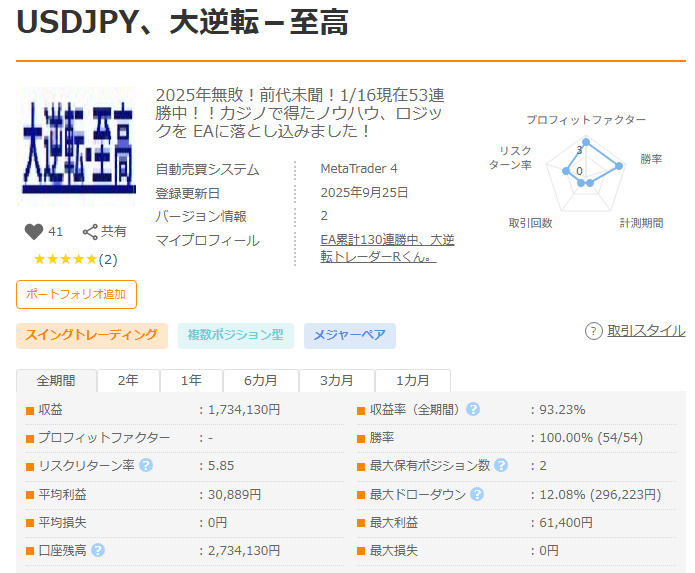Open the 取引スタイル help link

point(646,331)
